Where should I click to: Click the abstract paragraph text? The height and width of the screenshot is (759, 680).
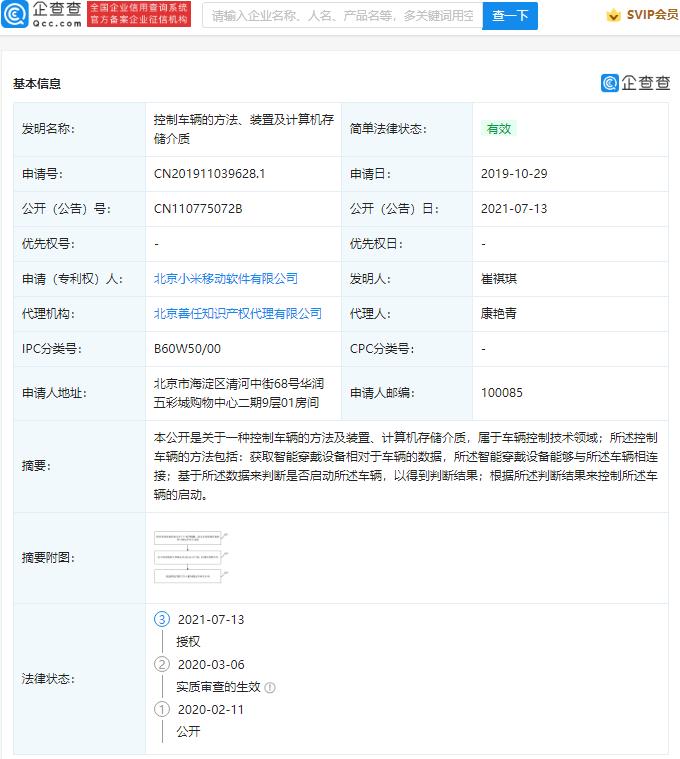tap(405, 466)
